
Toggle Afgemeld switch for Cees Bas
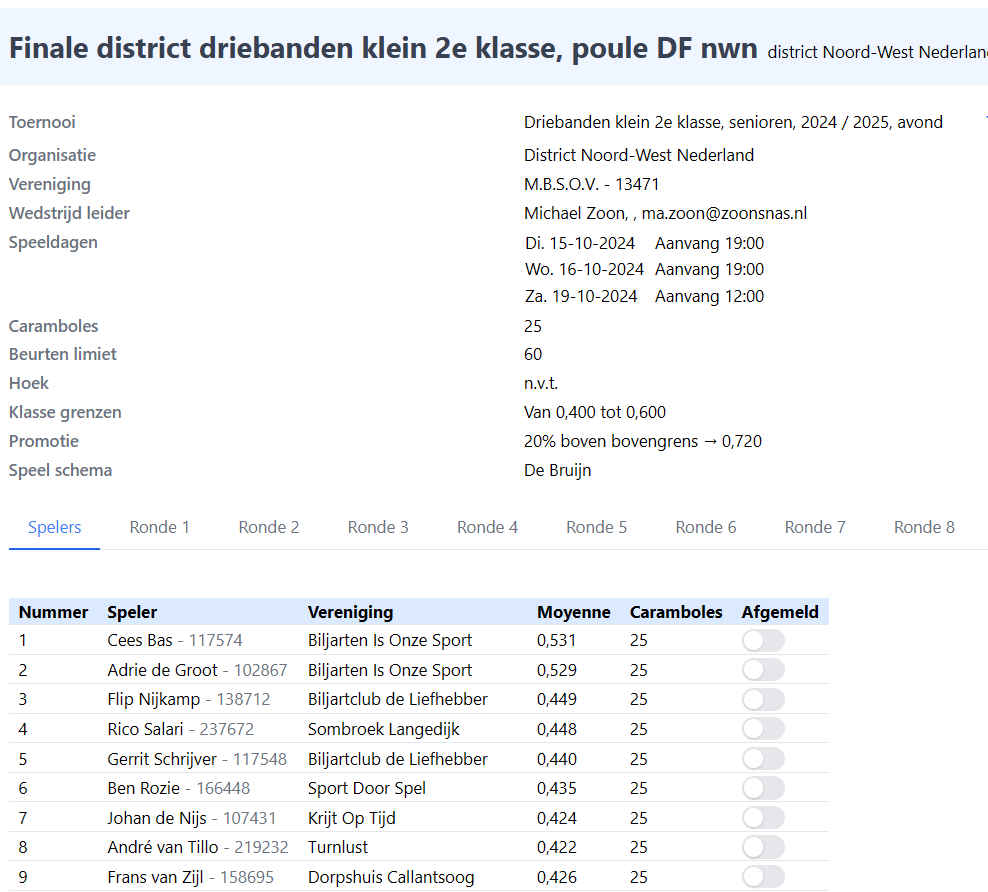(x=763, y=641)
